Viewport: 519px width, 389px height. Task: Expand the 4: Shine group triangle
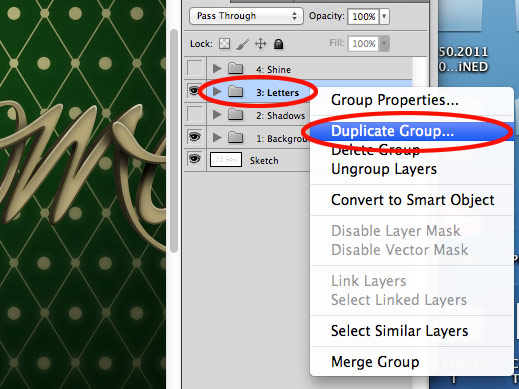click(217, 69)
